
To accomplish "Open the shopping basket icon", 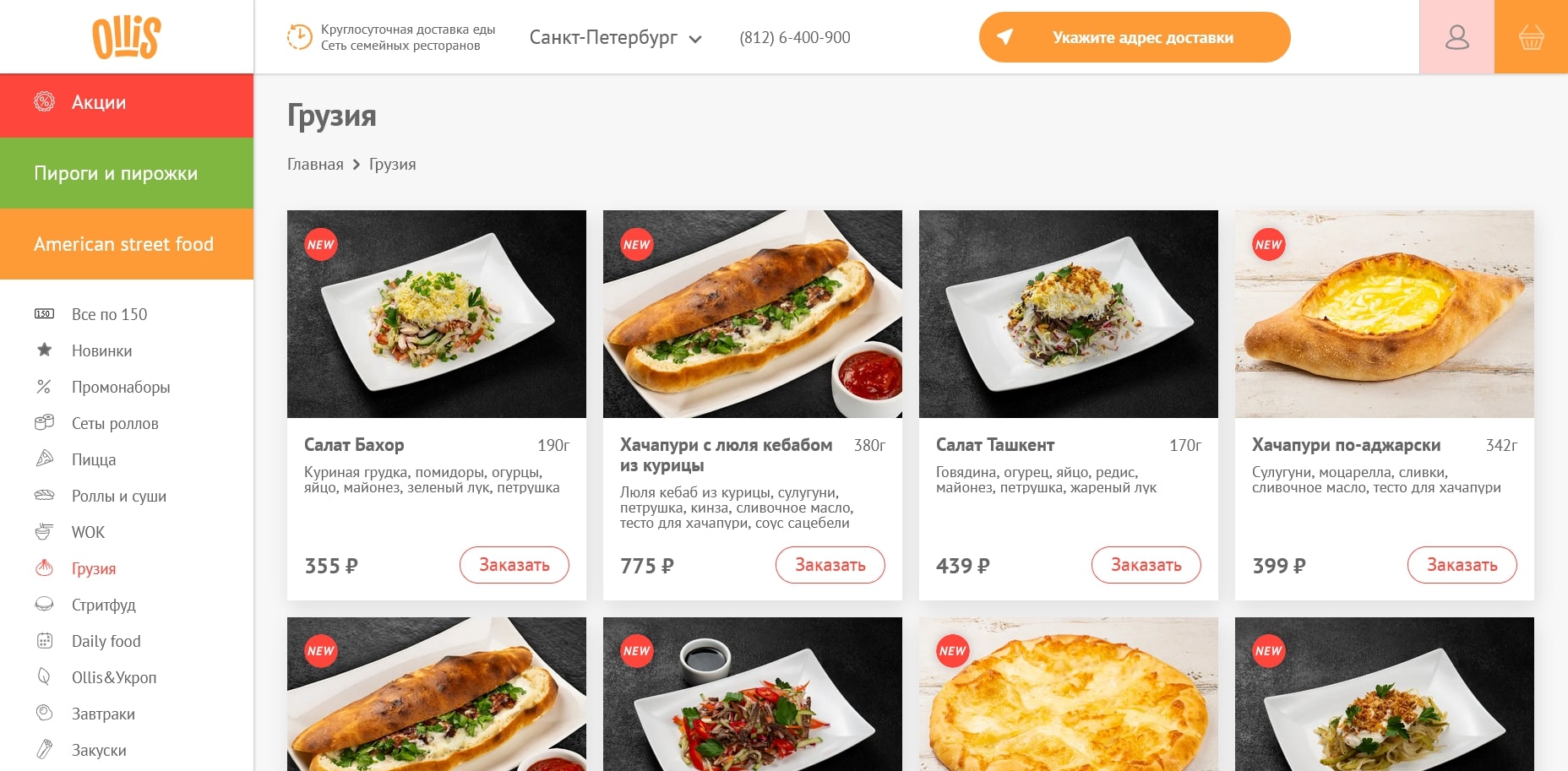I will click(x=1531, y=37).
